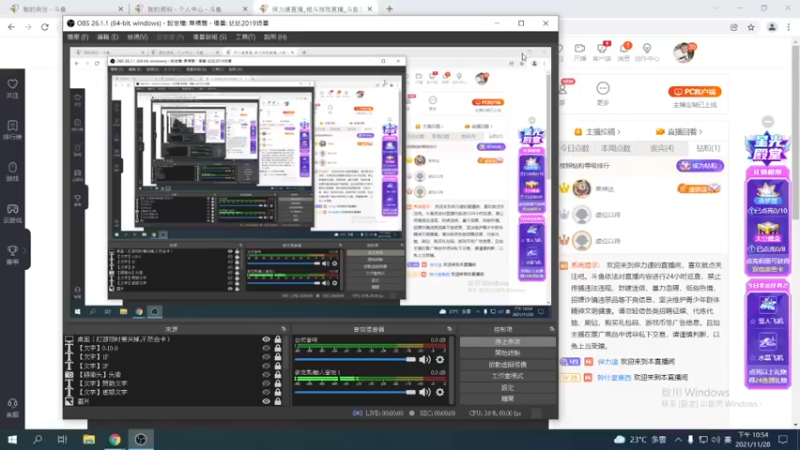Open 云游戏 gamepad icon in sidebar
Viewport: 800px width, 450px height.
(x=12, y=209)
